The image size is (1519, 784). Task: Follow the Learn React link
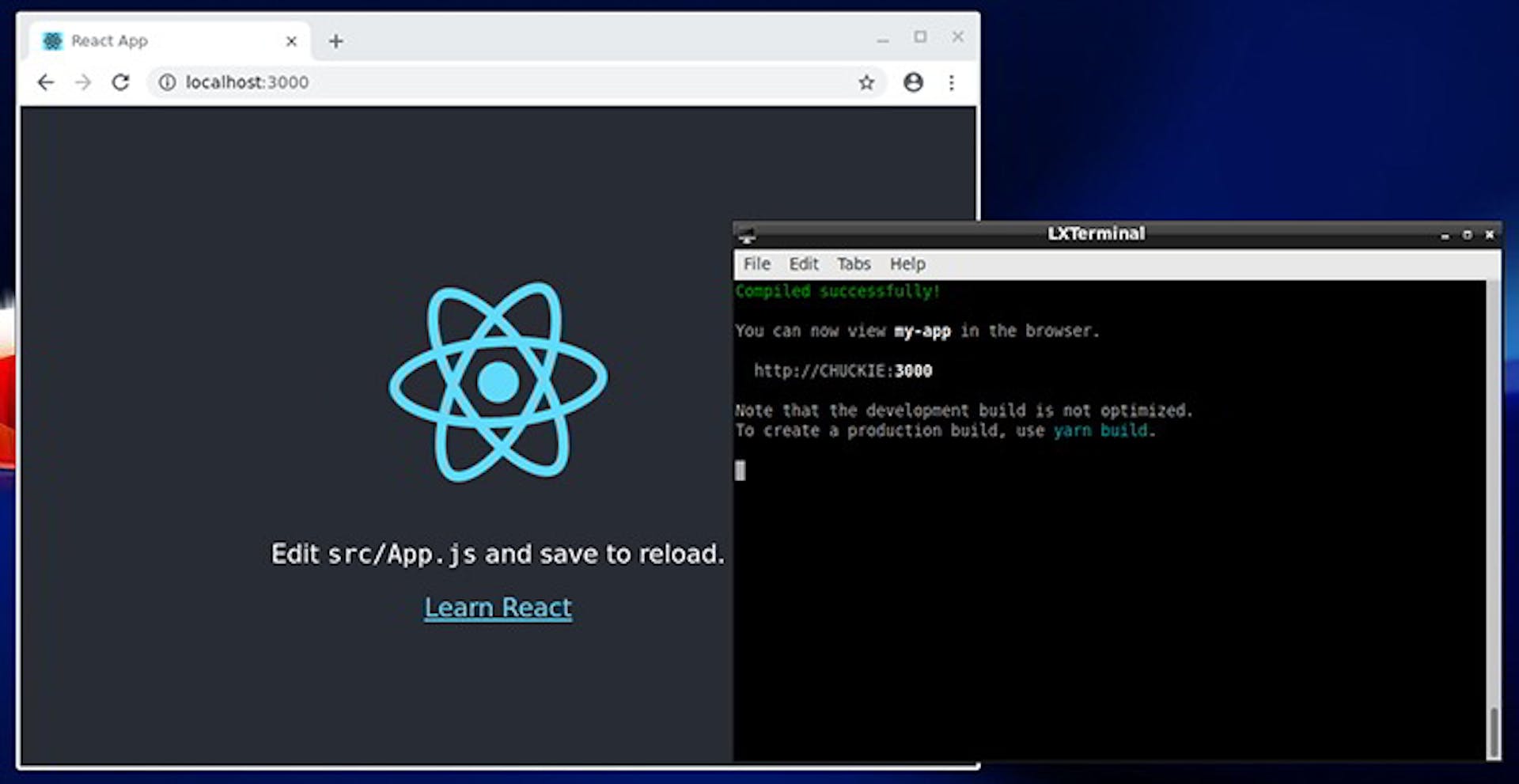498,608
